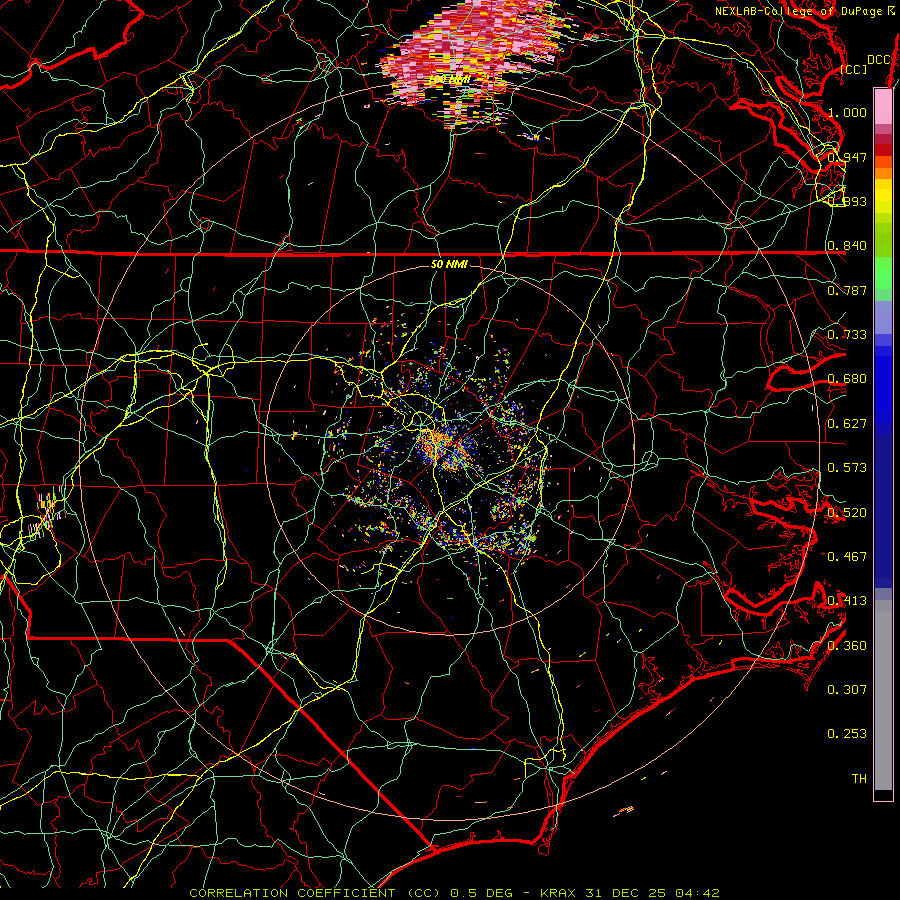Click the [CC] scale unit label
900x900 pixels.
854,69
